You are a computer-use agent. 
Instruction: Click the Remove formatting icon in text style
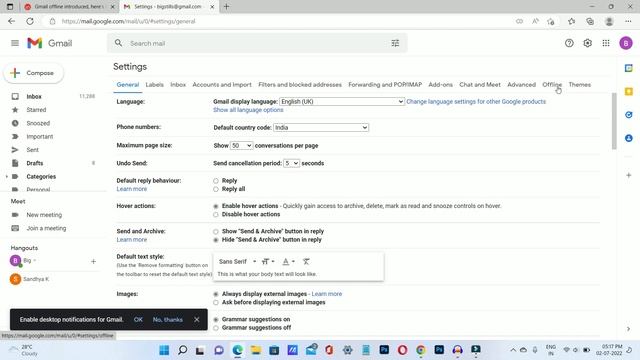coord(306,261)
